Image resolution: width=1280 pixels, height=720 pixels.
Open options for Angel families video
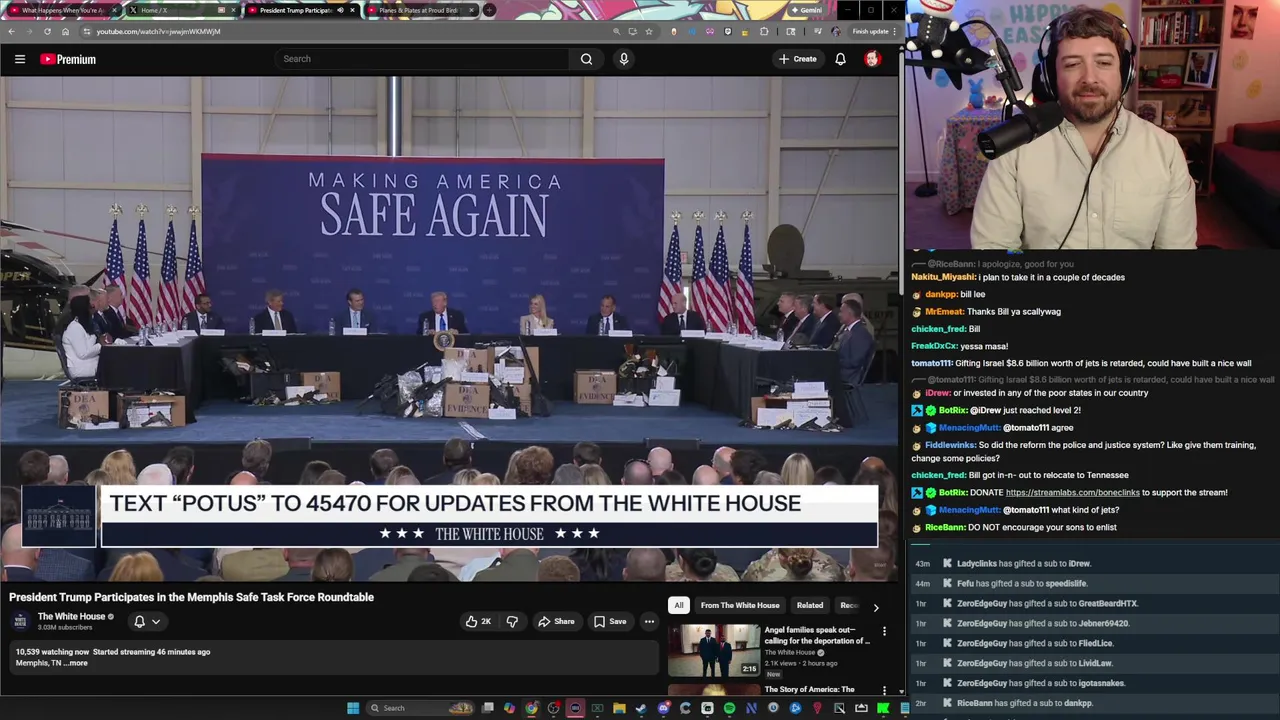[x=884, y=632]
